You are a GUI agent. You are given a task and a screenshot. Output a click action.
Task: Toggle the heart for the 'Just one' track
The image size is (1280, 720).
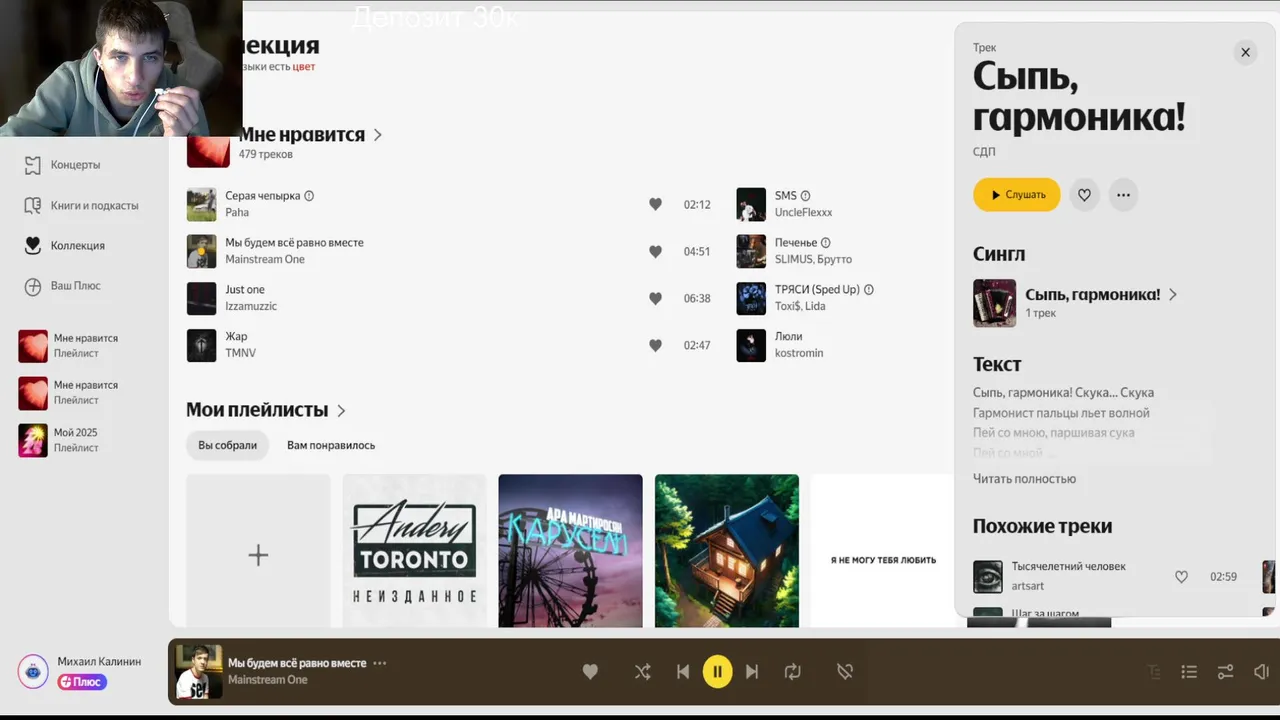(655, 298)
